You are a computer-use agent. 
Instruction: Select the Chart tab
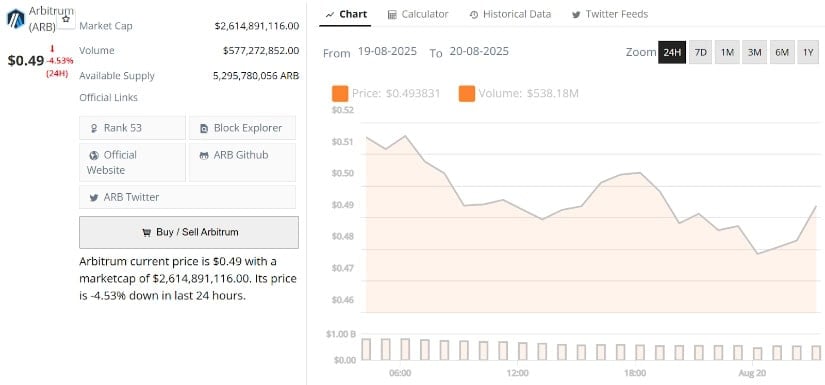(x=346, y=14)
